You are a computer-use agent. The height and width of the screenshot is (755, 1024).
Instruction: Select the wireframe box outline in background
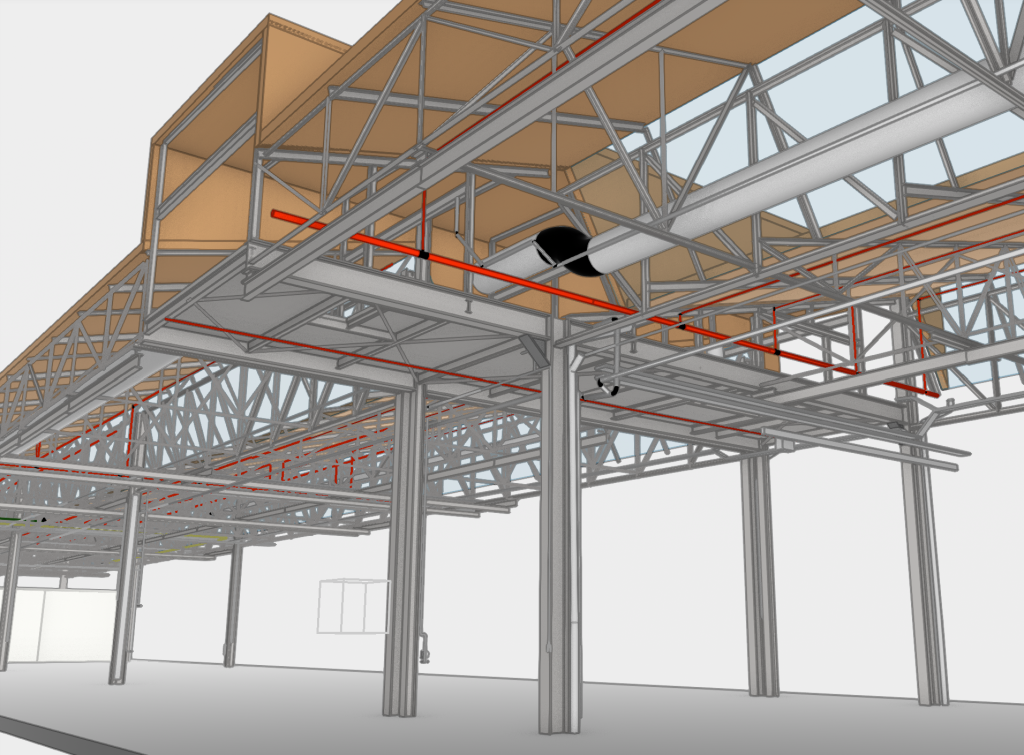352,606
